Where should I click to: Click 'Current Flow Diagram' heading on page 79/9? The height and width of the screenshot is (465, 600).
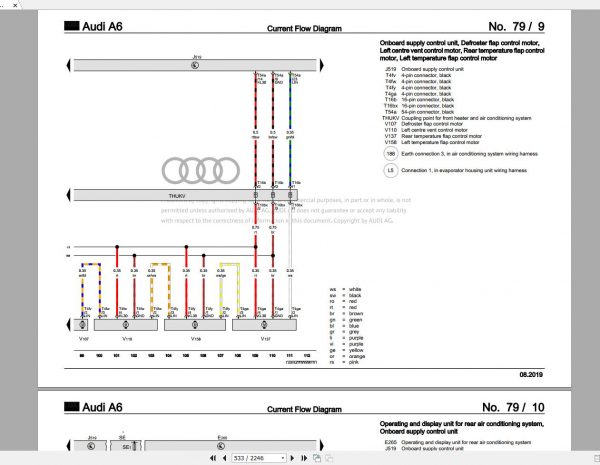pos(304,28)
